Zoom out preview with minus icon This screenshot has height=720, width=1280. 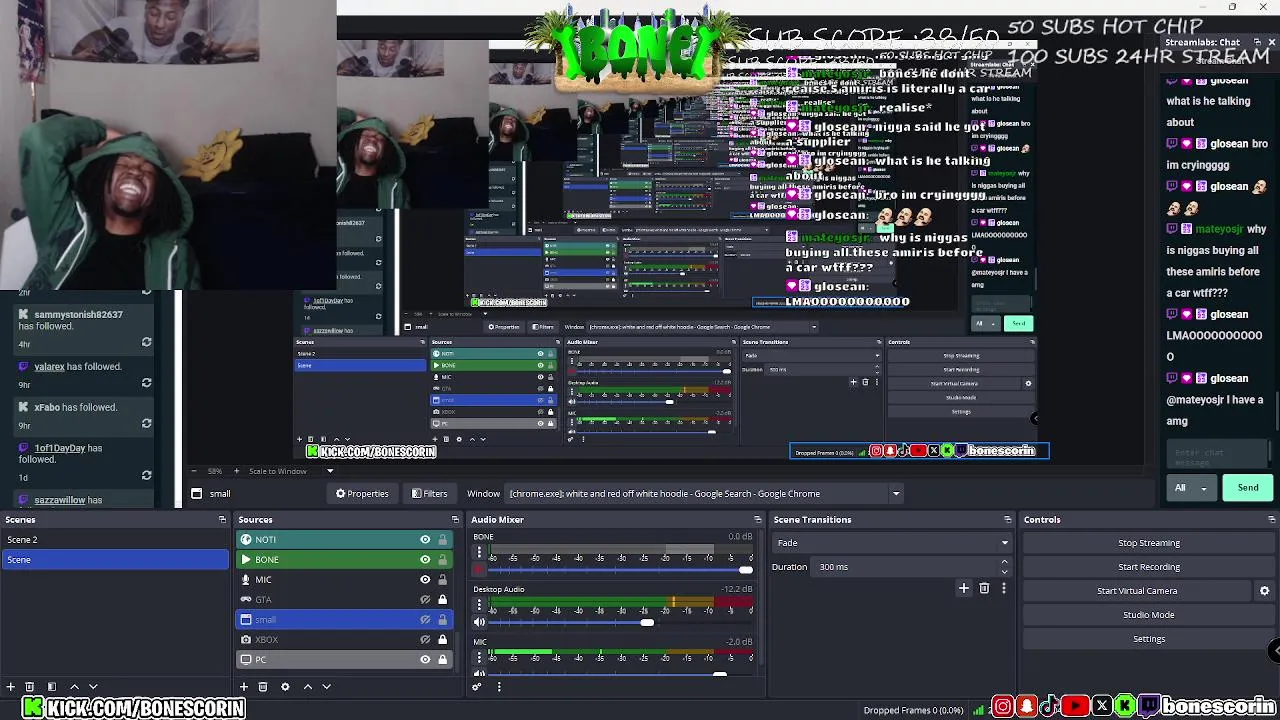(x=192, y=471)
